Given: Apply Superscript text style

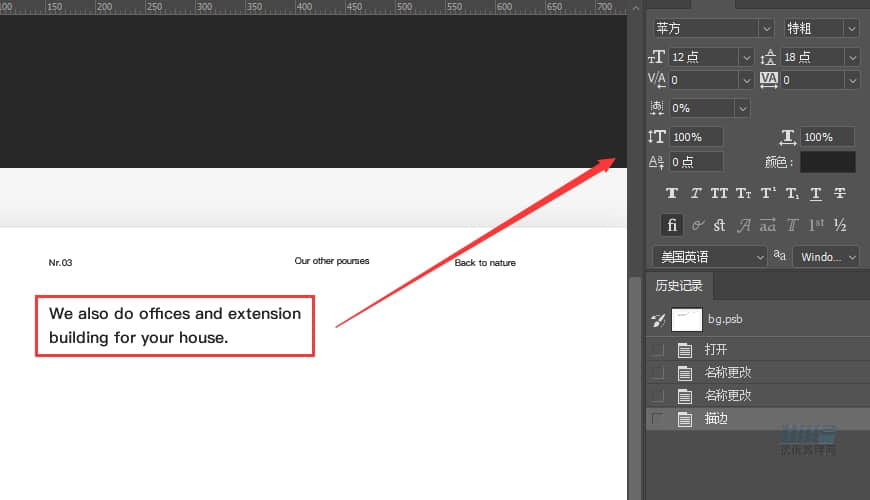Looking at the screenshot, I should point(768,193).
